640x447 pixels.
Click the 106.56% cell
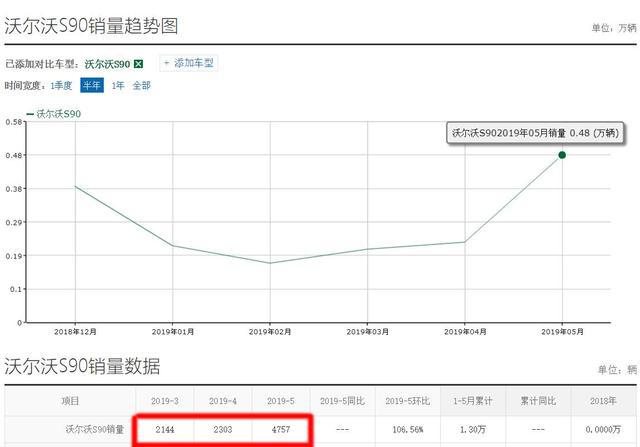tap(408, 429)
